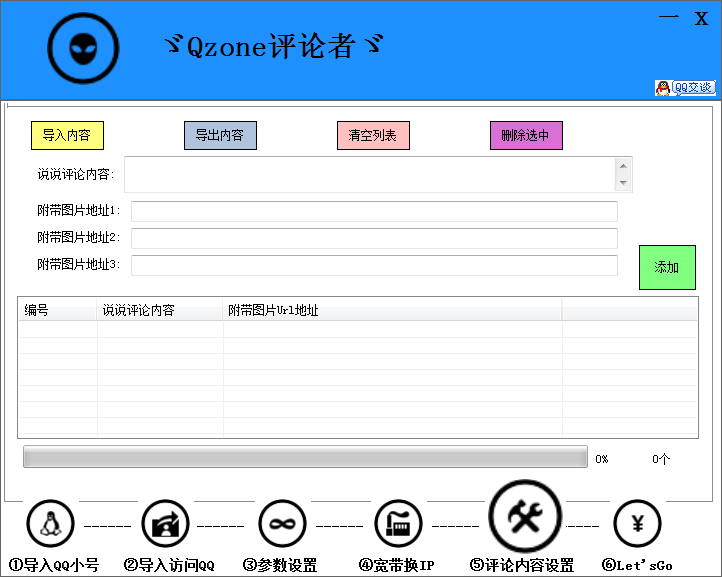Click the comment box scroll down arrow
722x577 pixels.
pos(623,183)
